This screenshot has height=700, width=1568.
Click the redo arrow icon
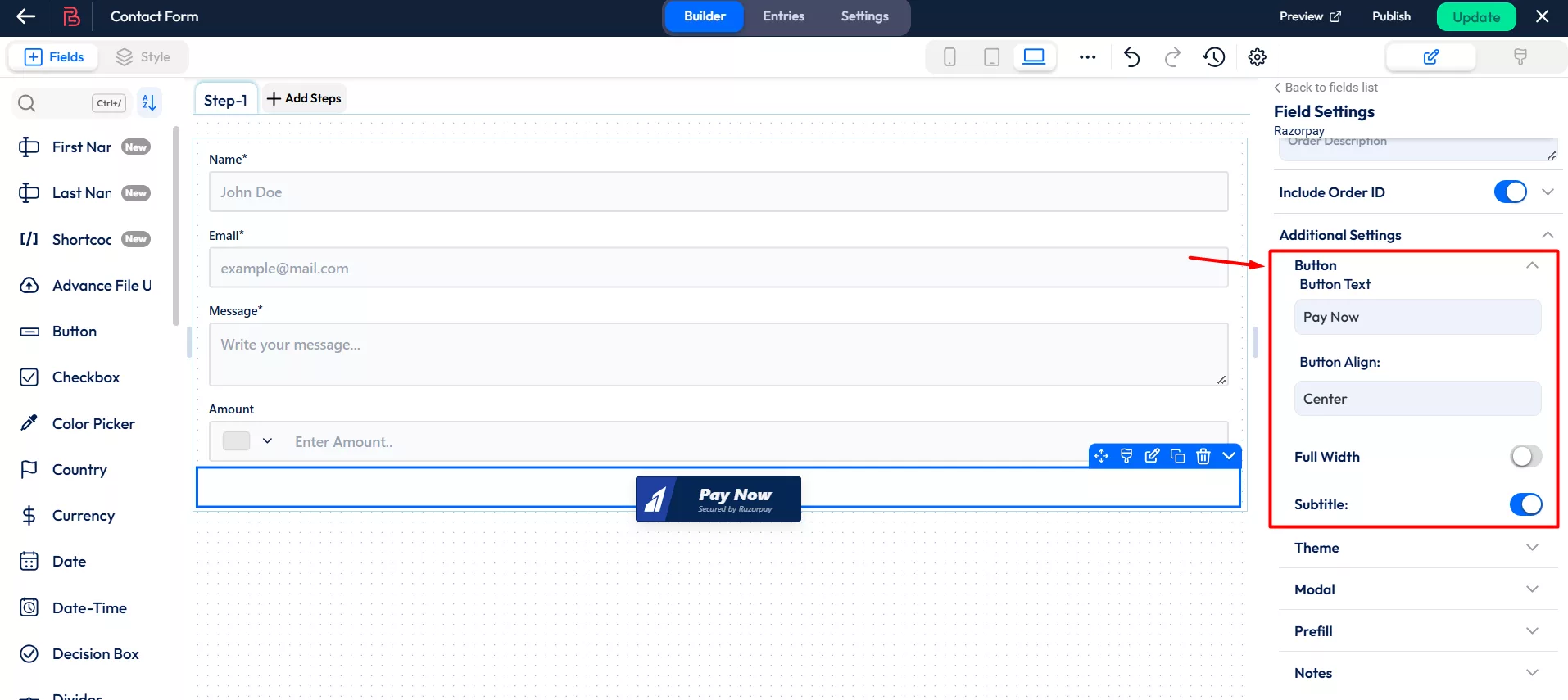[x=1172, y=56]
